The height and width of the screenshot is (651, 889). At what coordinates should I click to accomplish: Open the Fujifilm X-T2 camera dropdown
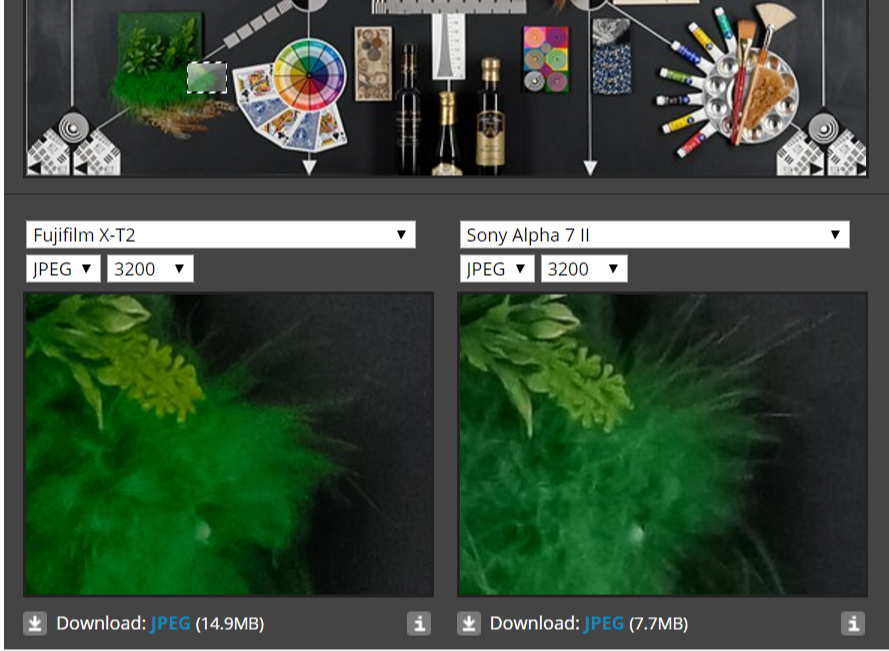pos(220,235)
